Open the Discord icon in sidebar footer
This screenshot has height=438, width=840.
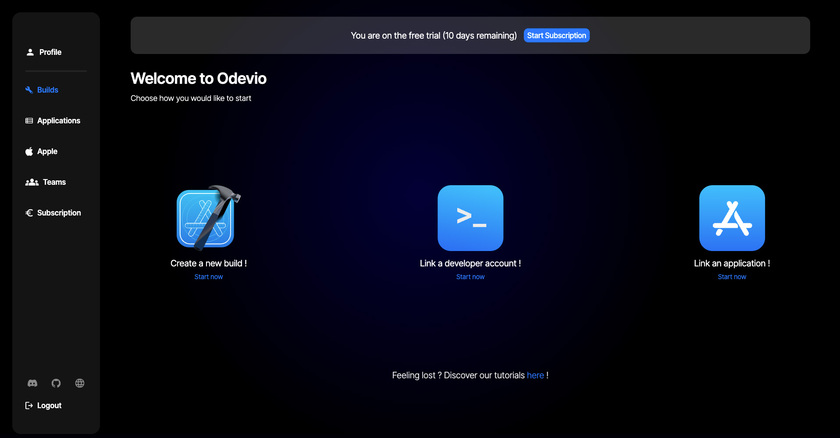pos(32,383)
